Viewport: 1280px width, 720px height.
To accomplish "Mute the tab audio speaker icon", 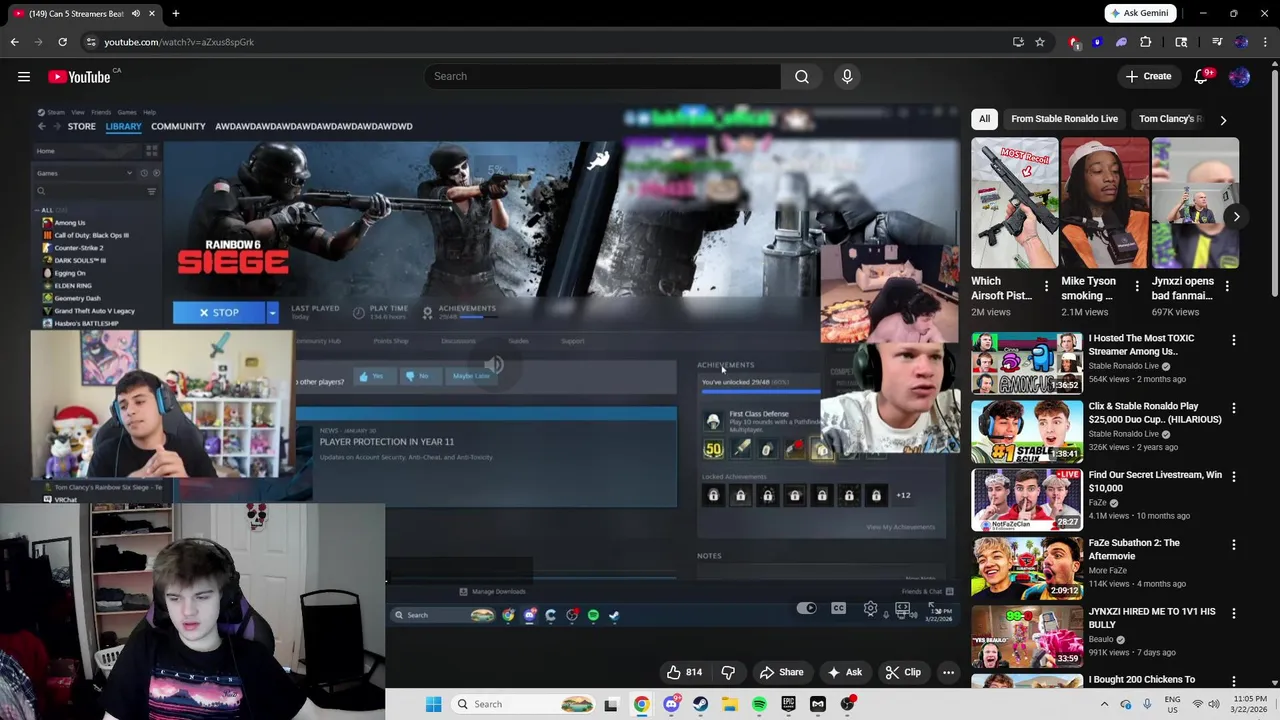I will tap(136, 13).
